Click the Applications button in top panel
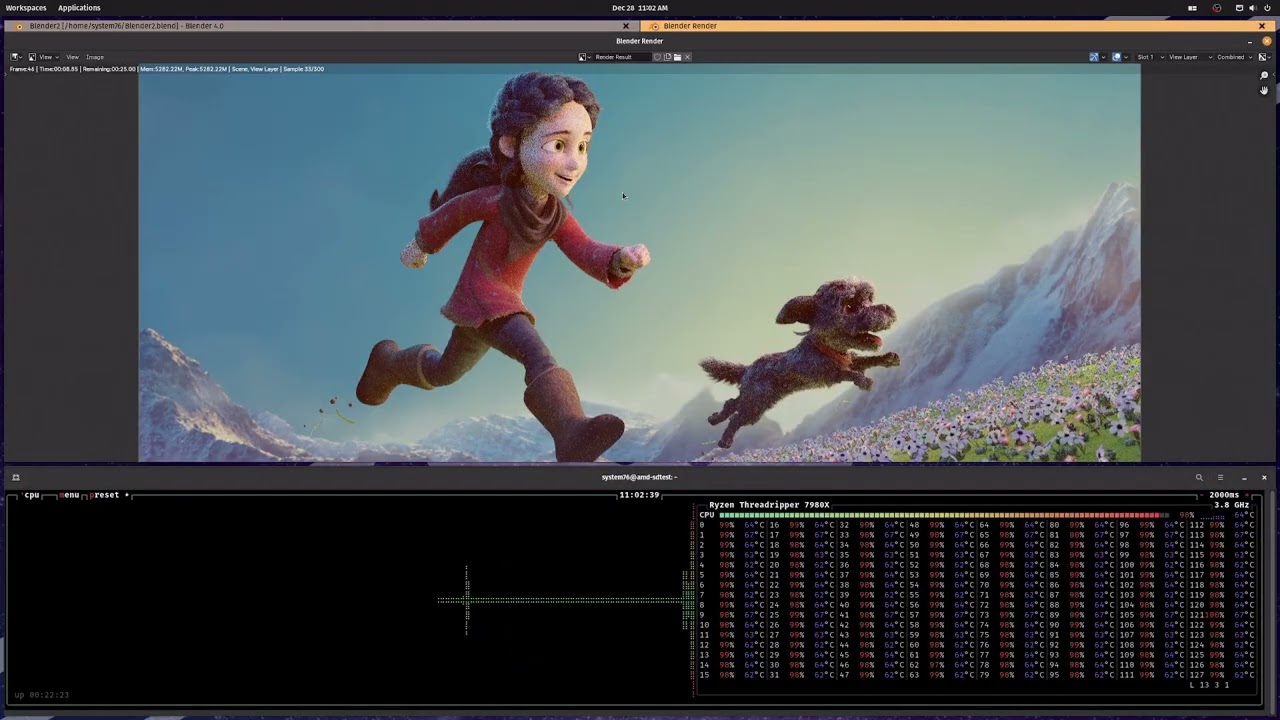Viewport: 1280px width, 720px height. [x=79, y=8]
